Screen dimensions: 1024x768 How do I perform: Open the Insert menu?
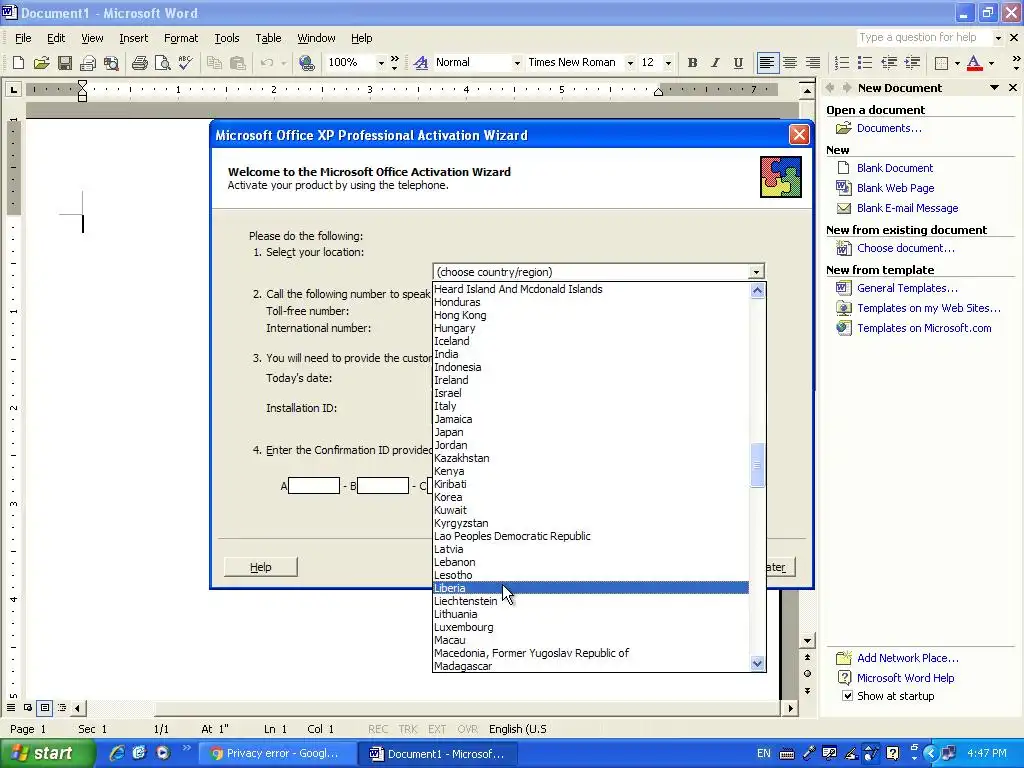tap(133, 38)
